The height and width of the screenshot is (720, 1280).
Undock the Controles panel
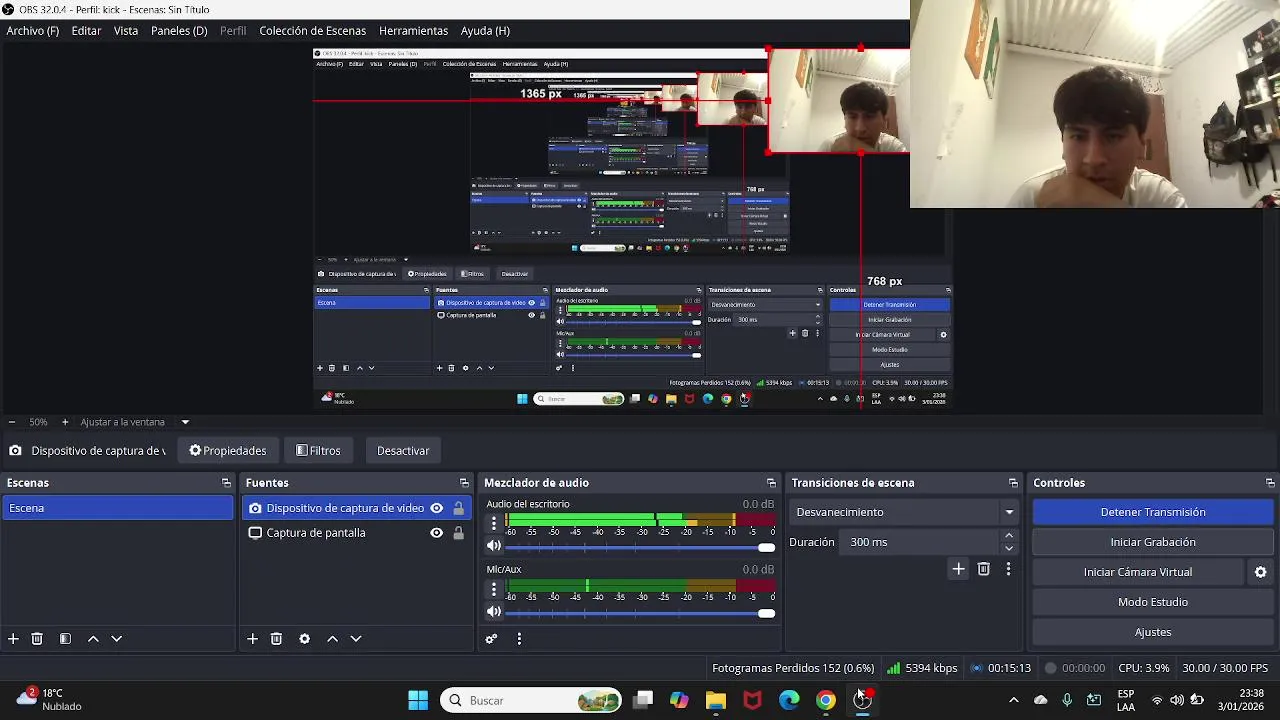[1270, 483]
